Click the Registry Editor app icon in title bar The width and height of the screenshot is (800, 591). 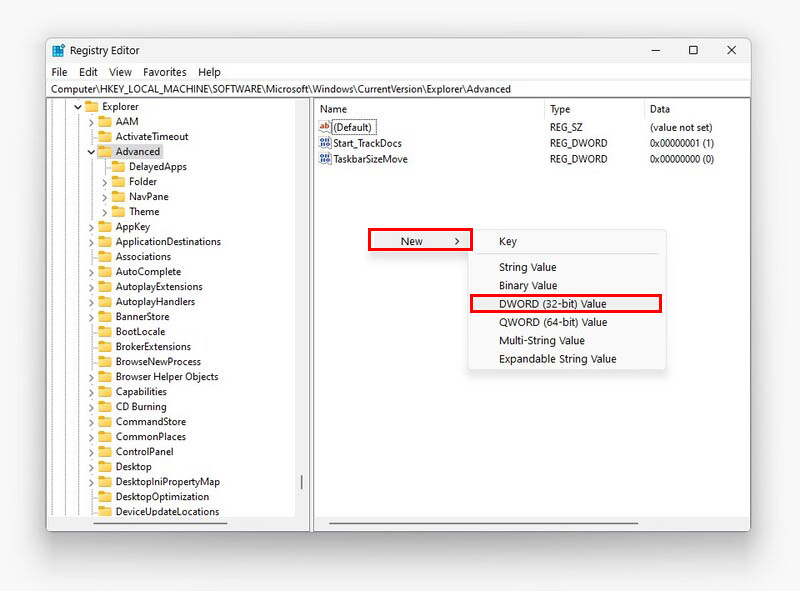click(x=59, y=51)
